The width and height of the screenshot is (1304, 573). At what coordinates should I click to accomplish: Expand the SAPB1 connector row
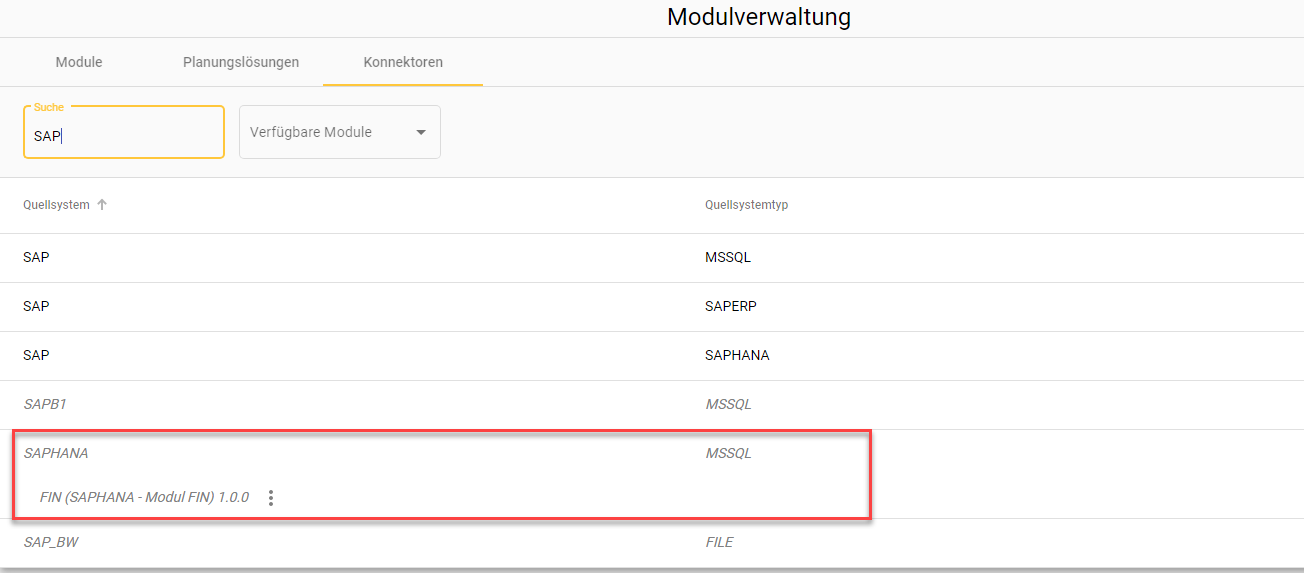pos(45,404)
